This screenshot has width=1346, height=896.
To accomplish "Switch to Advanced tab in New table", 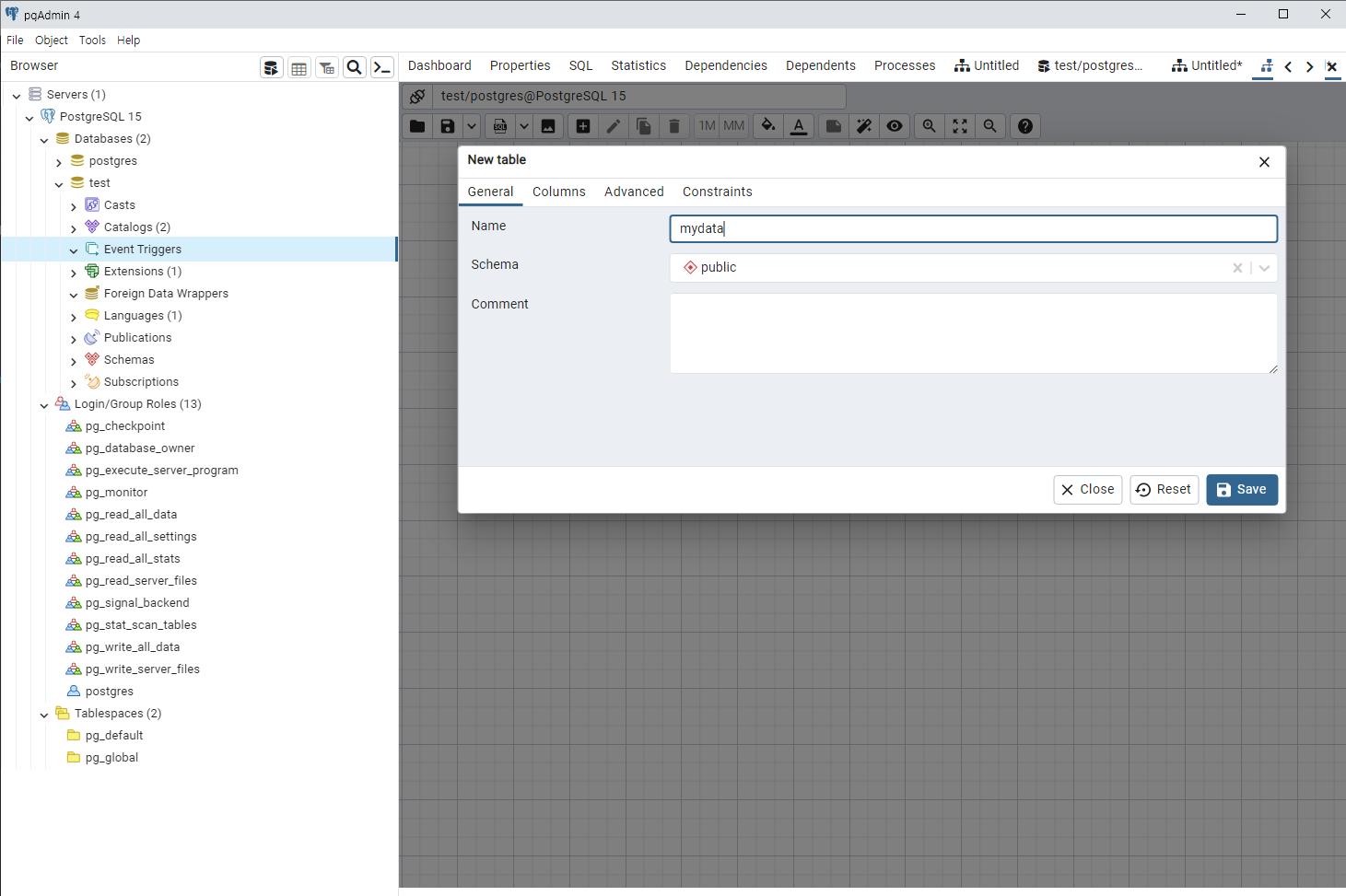I will (x=634, y=192).
